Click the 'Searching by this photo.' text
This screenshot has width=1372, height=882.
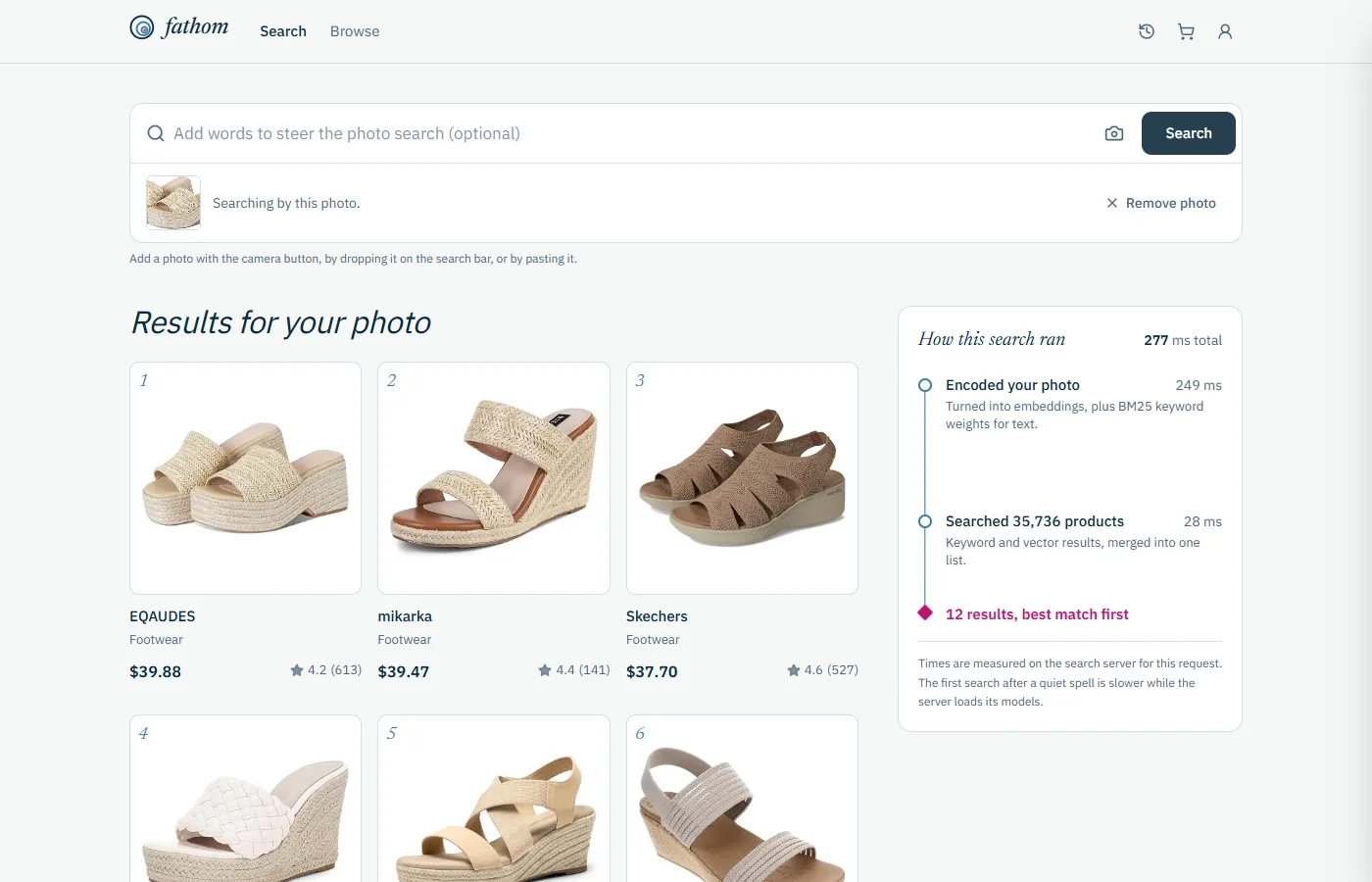coord(286,203)
